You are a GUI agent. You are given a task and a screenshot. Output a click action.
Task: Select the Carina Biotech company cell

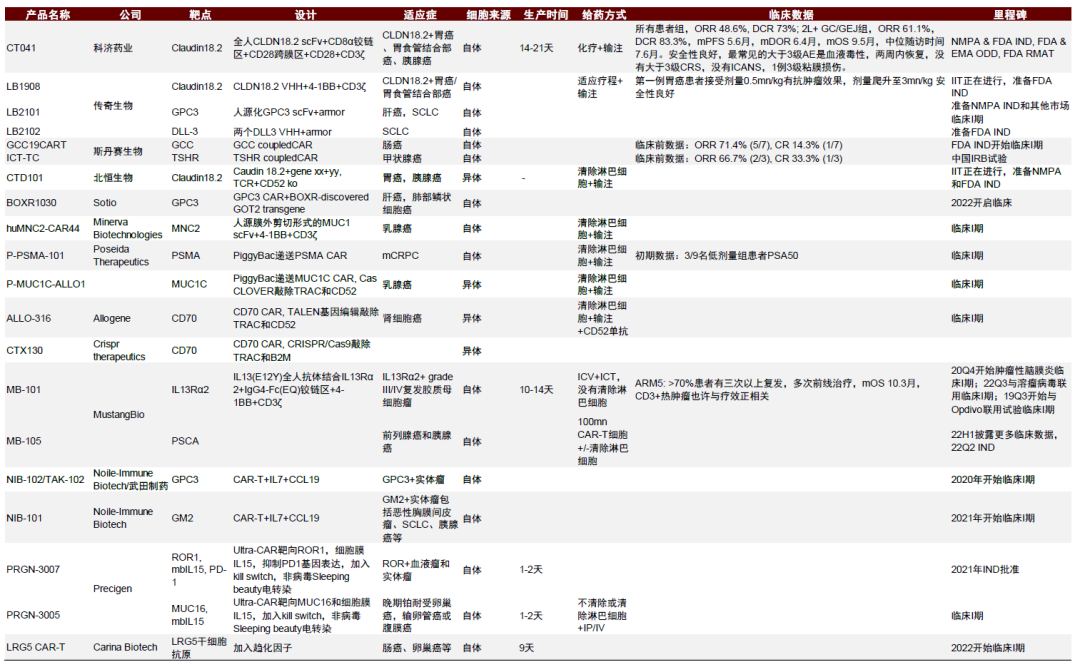click(x=124, y=647)
